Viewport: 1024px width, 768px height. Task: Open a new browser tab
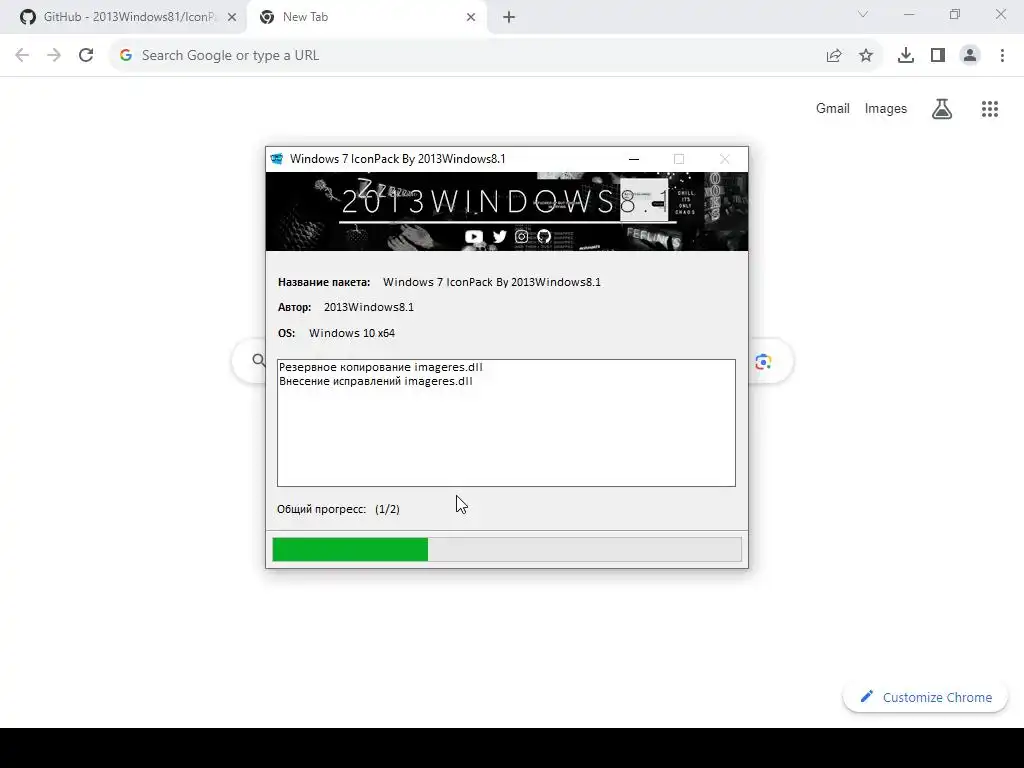(x=509, y=17)
